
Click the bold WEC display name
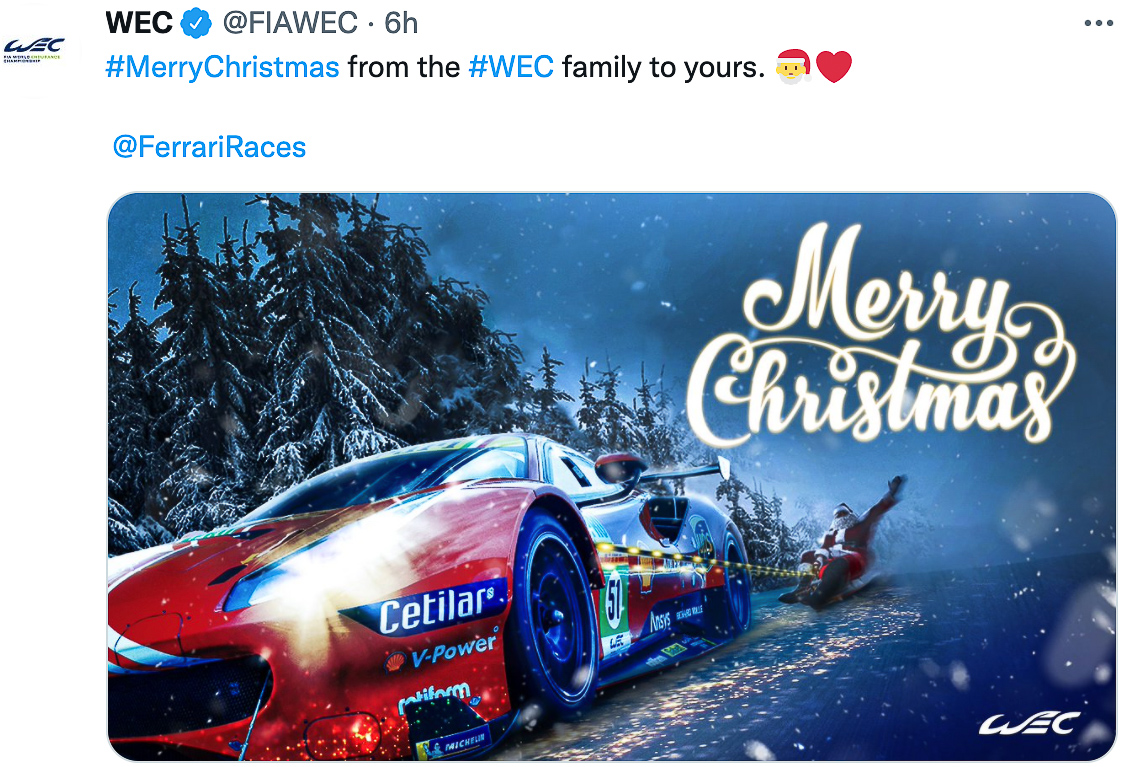pos(139,24)
